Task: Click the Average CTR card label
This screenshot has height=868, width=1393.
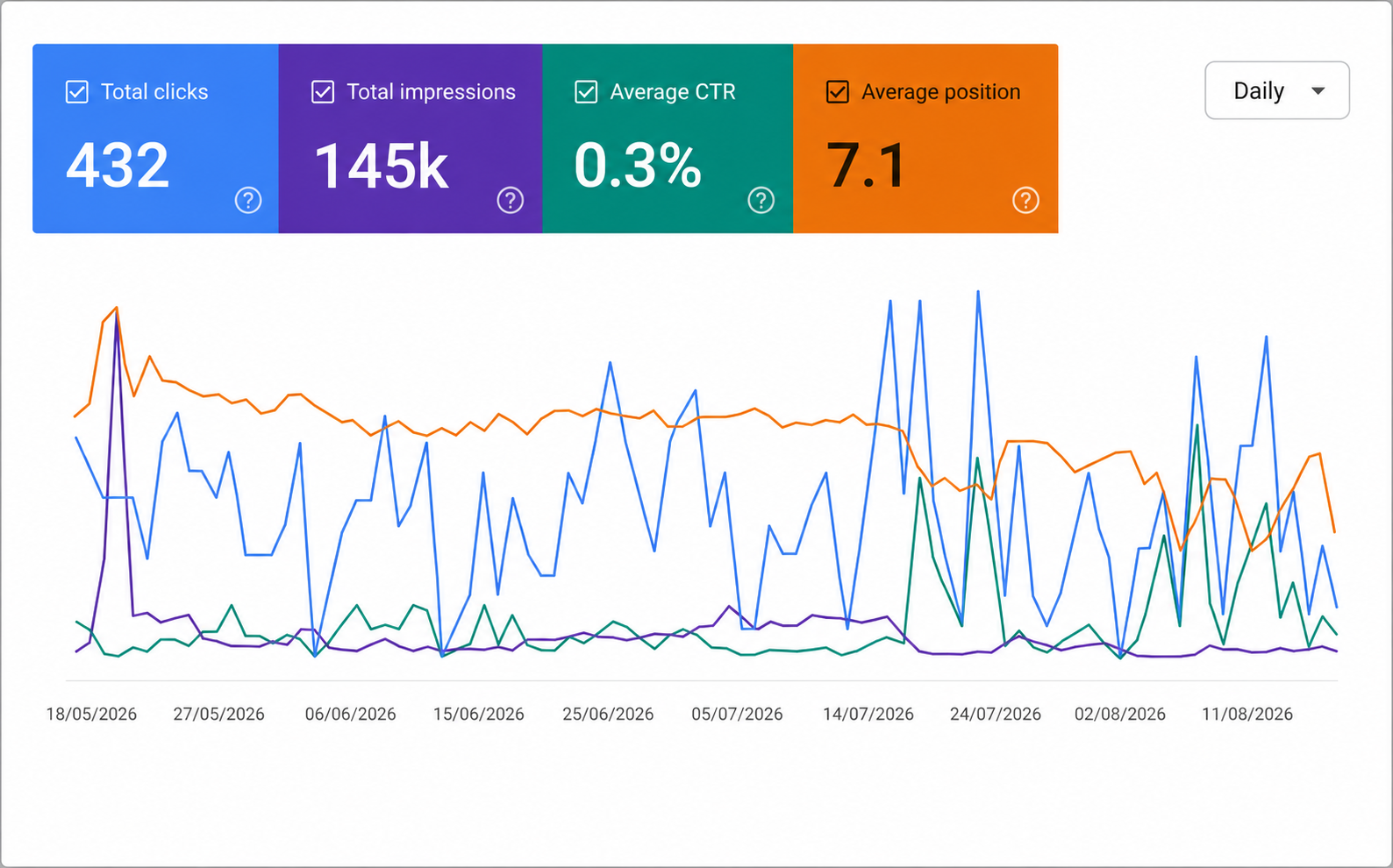Action: click(673, 92)
